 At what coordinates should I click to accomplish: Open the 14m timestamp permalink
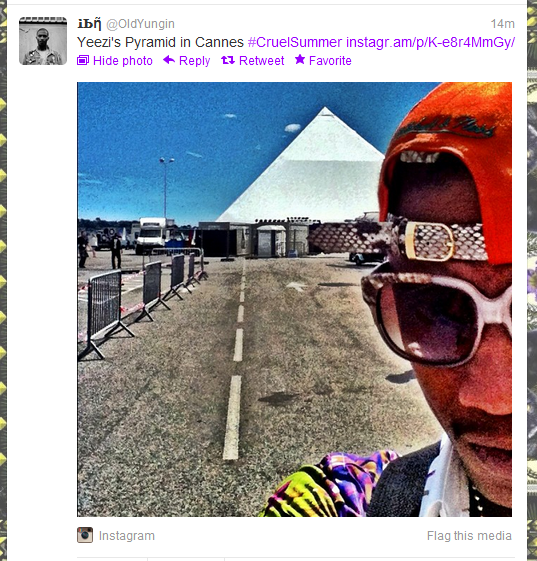tap(503, 24)
